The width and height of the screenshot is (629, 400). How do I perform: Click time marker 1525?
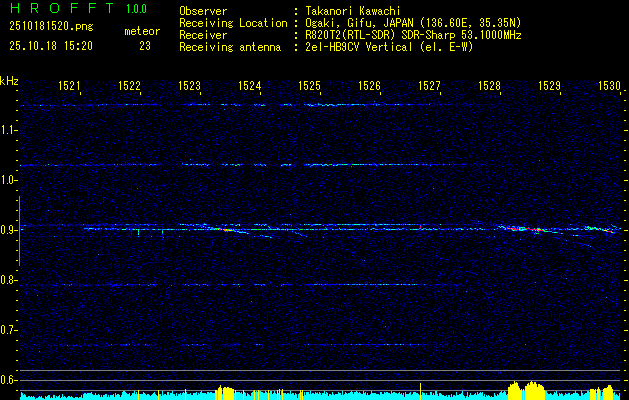[x=309, y=85]
